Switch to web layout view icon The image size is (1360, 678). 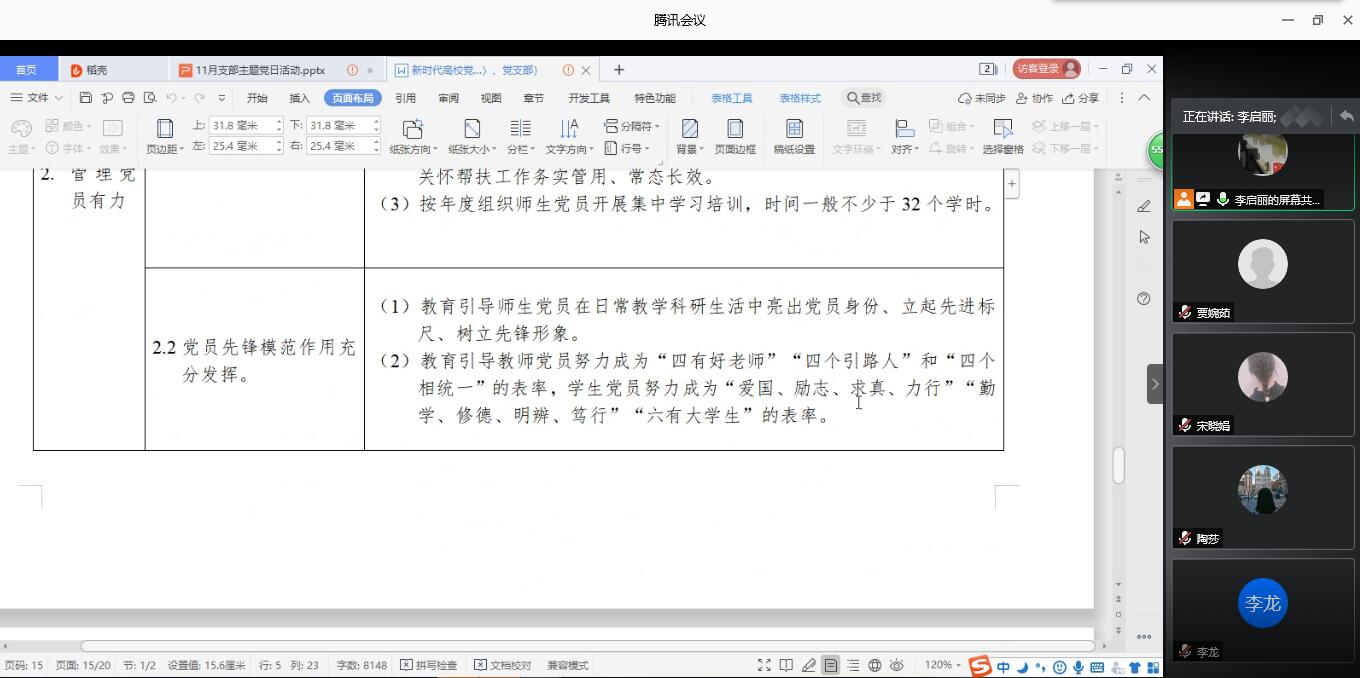[875, 665]
